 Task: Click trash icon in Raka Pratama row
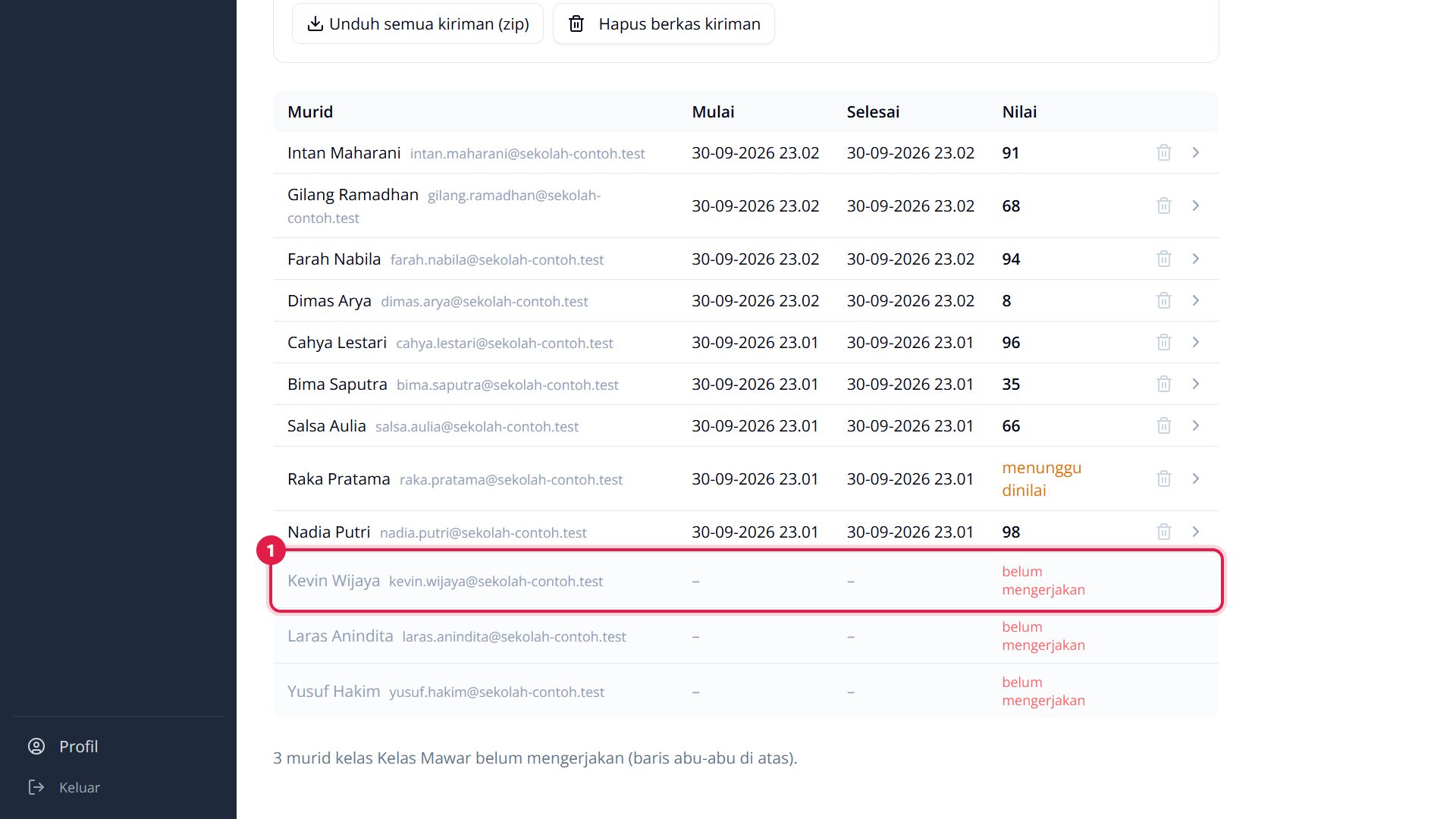pos(1164,479)
